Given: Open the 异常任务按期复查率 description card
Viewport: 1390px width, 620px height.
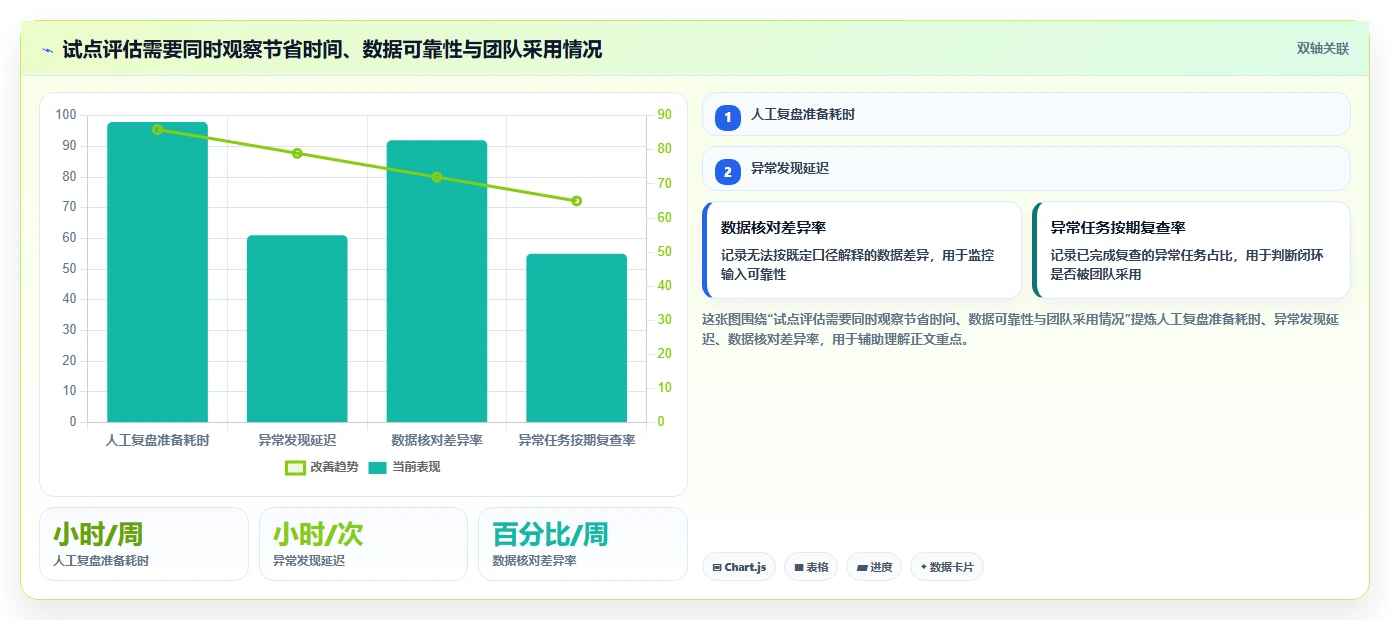Looking at the screenshot, I should [1191, 250].
